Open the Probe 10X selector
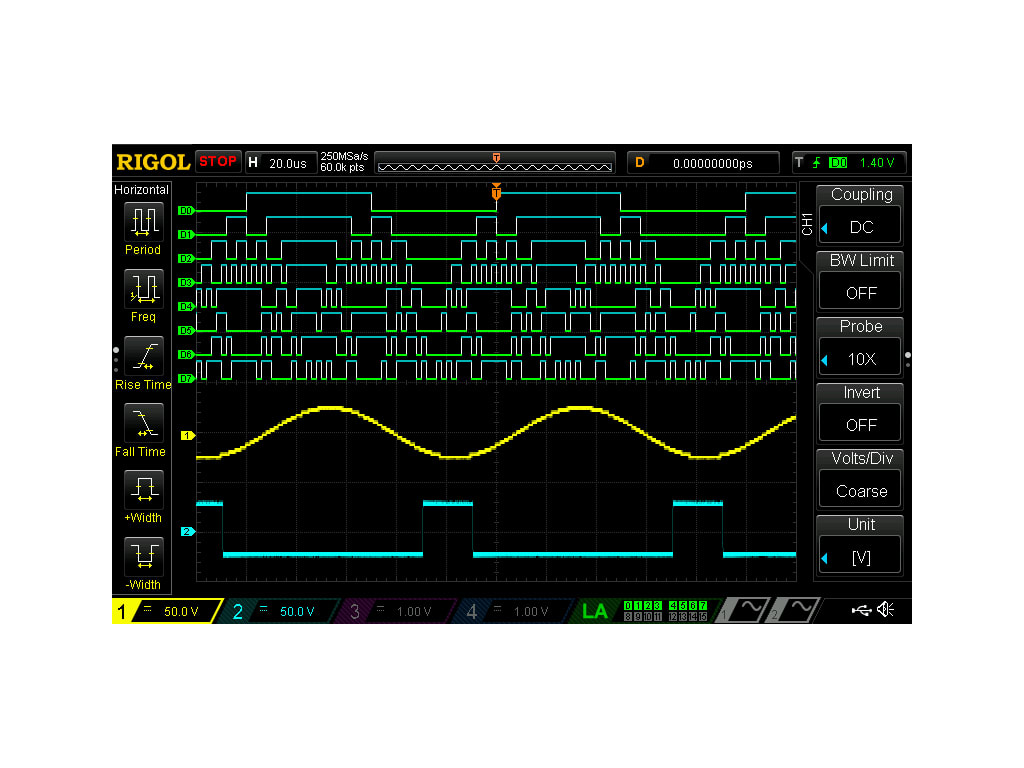Screen dimensions: 1024x768 (x=859, y=357)
